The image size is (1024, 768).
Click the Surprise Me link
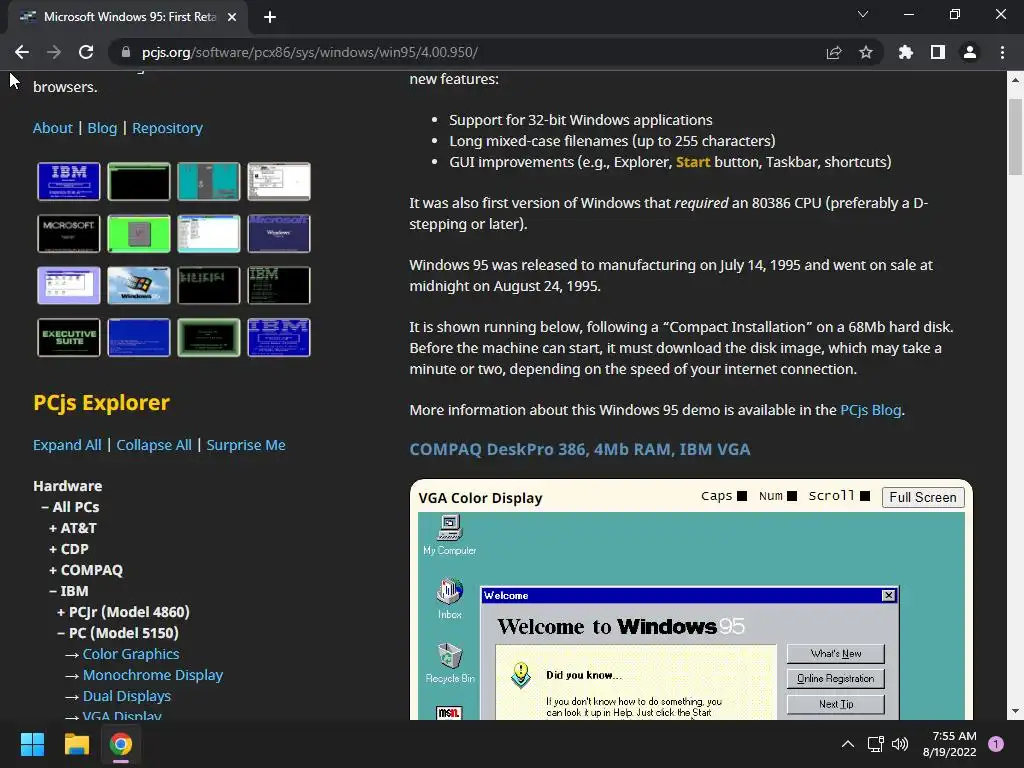tap(246, 445)
